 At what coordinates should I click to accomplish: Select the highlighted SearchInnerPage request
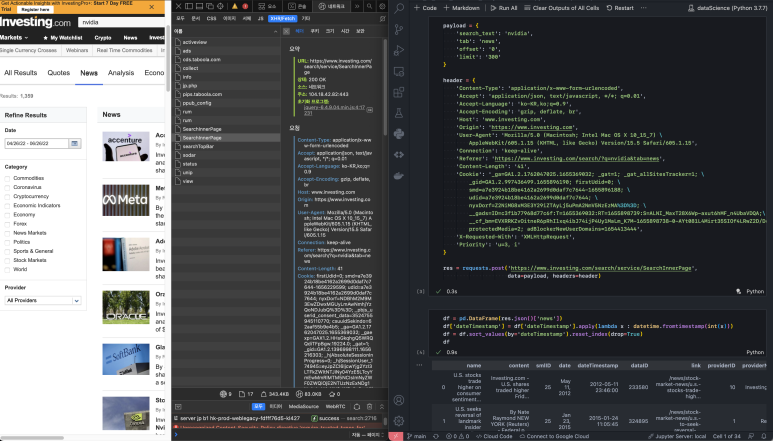click(226, 138)
